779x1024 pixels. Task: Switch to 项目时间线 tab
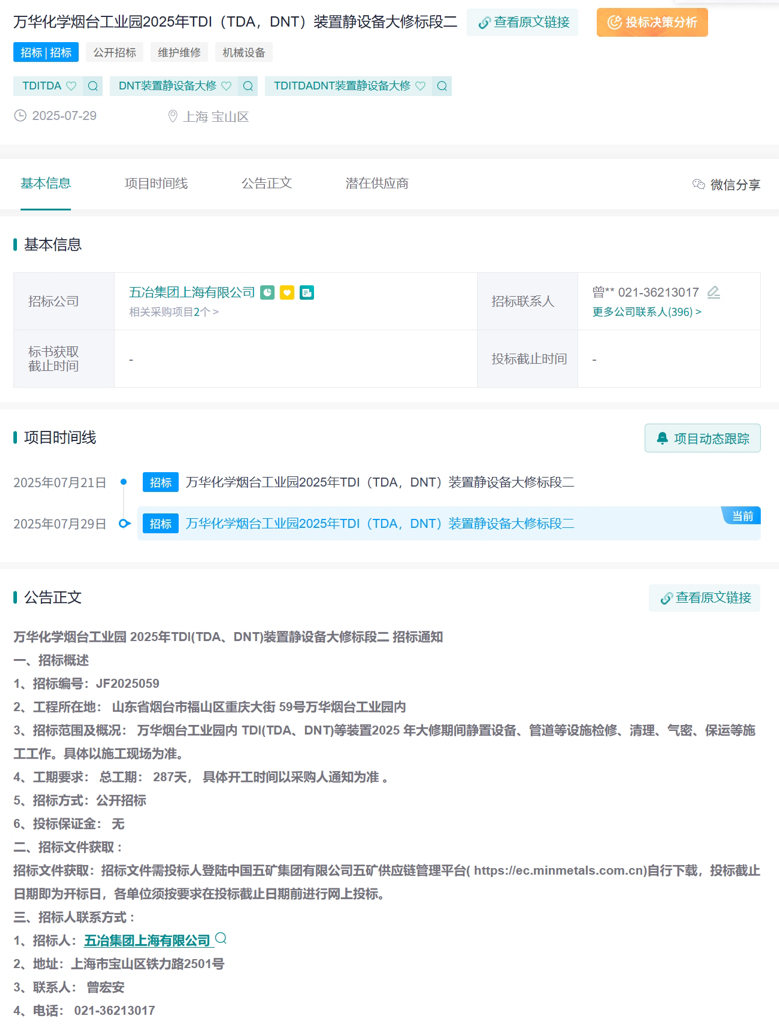156,184
